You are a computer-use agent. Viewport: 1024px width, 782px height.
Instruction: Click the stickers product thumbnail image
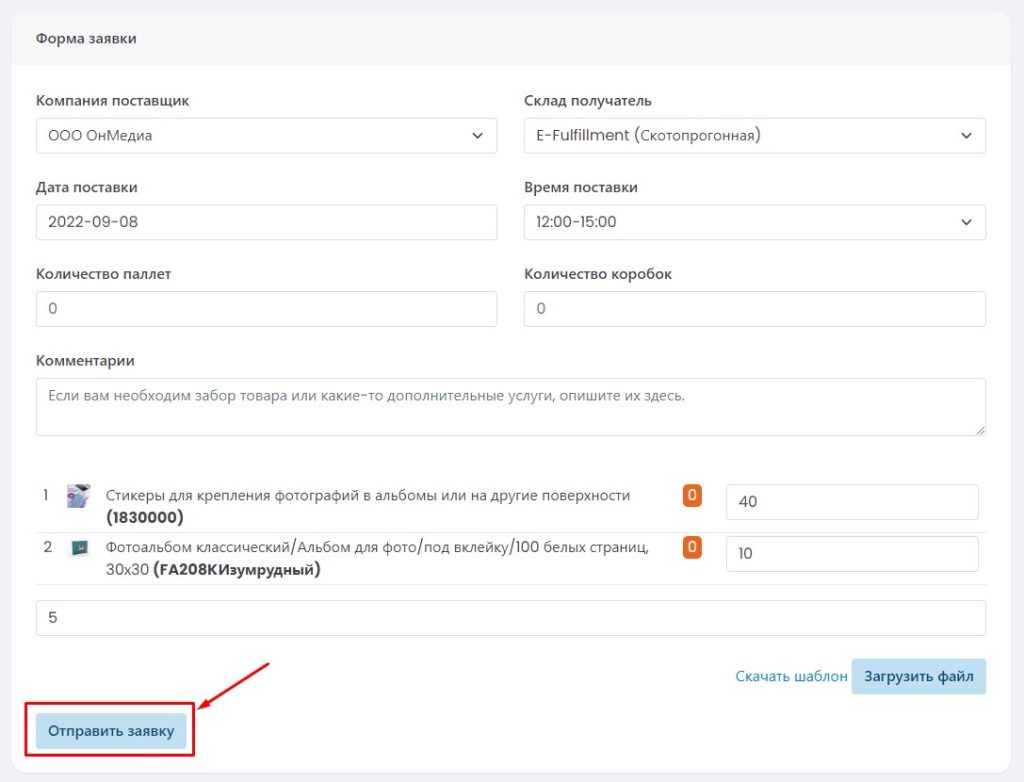pos(78,496)
